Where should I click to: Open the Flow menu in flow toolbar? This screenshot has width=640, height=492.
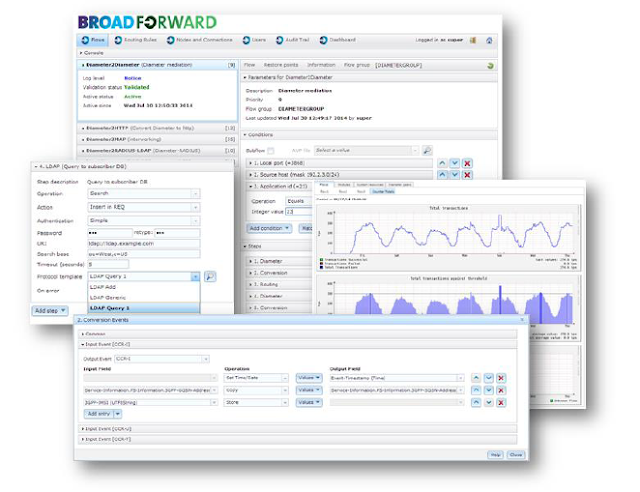pos(249,65)
